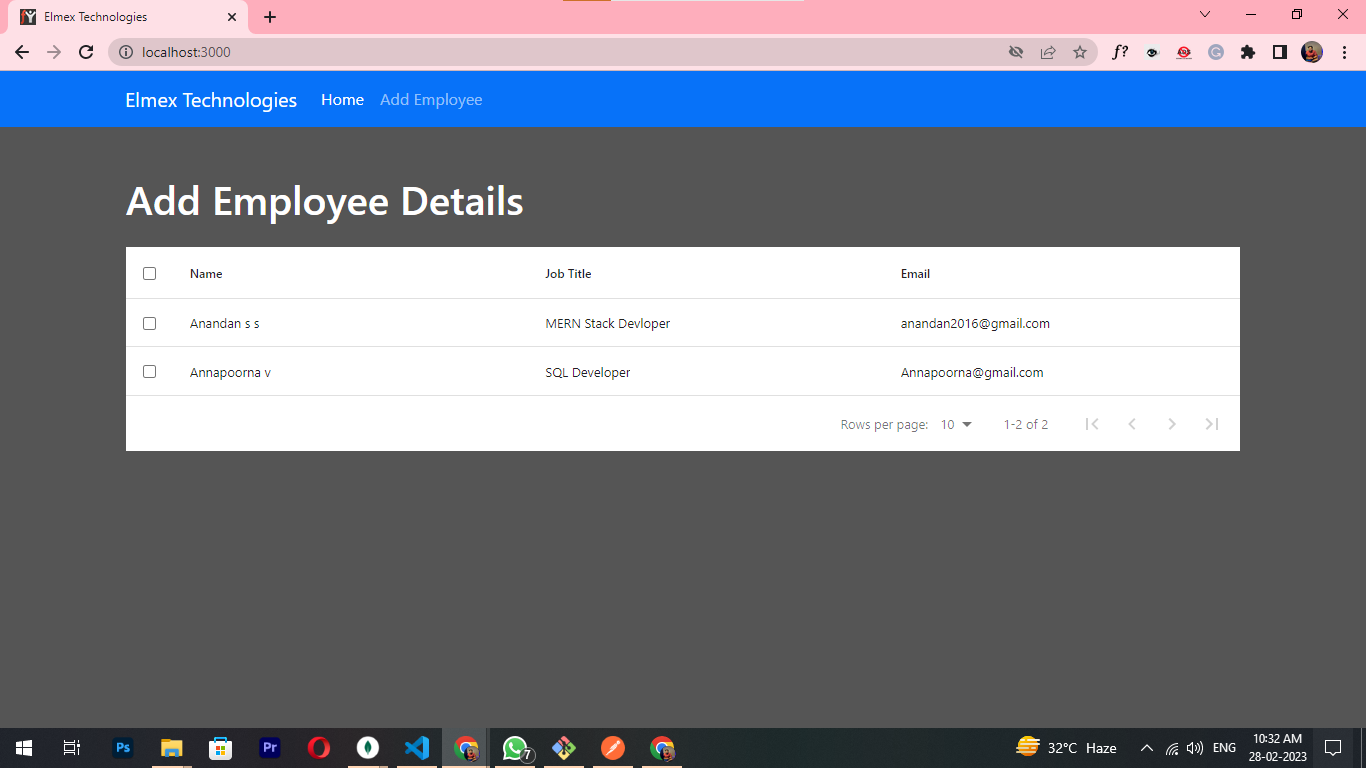1366x768 pixels.
Task: Open the eye extension icon
Action: [x=1152, y=52]
